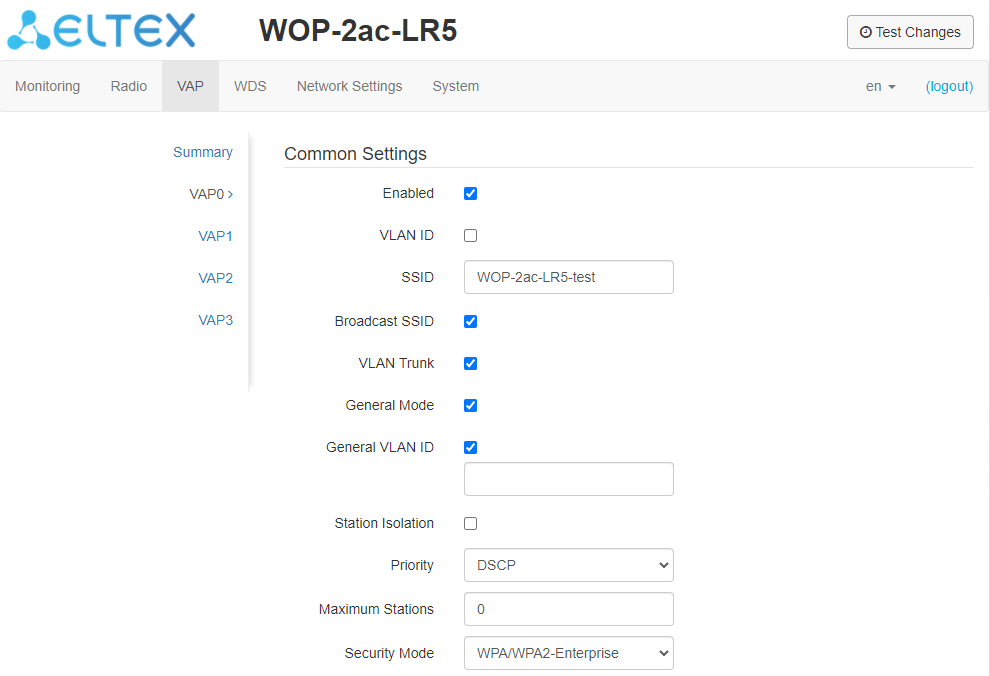Open the Priority DSCP dropdown
The height and width of the screenshot is (676, 990).
click(569, 565)
